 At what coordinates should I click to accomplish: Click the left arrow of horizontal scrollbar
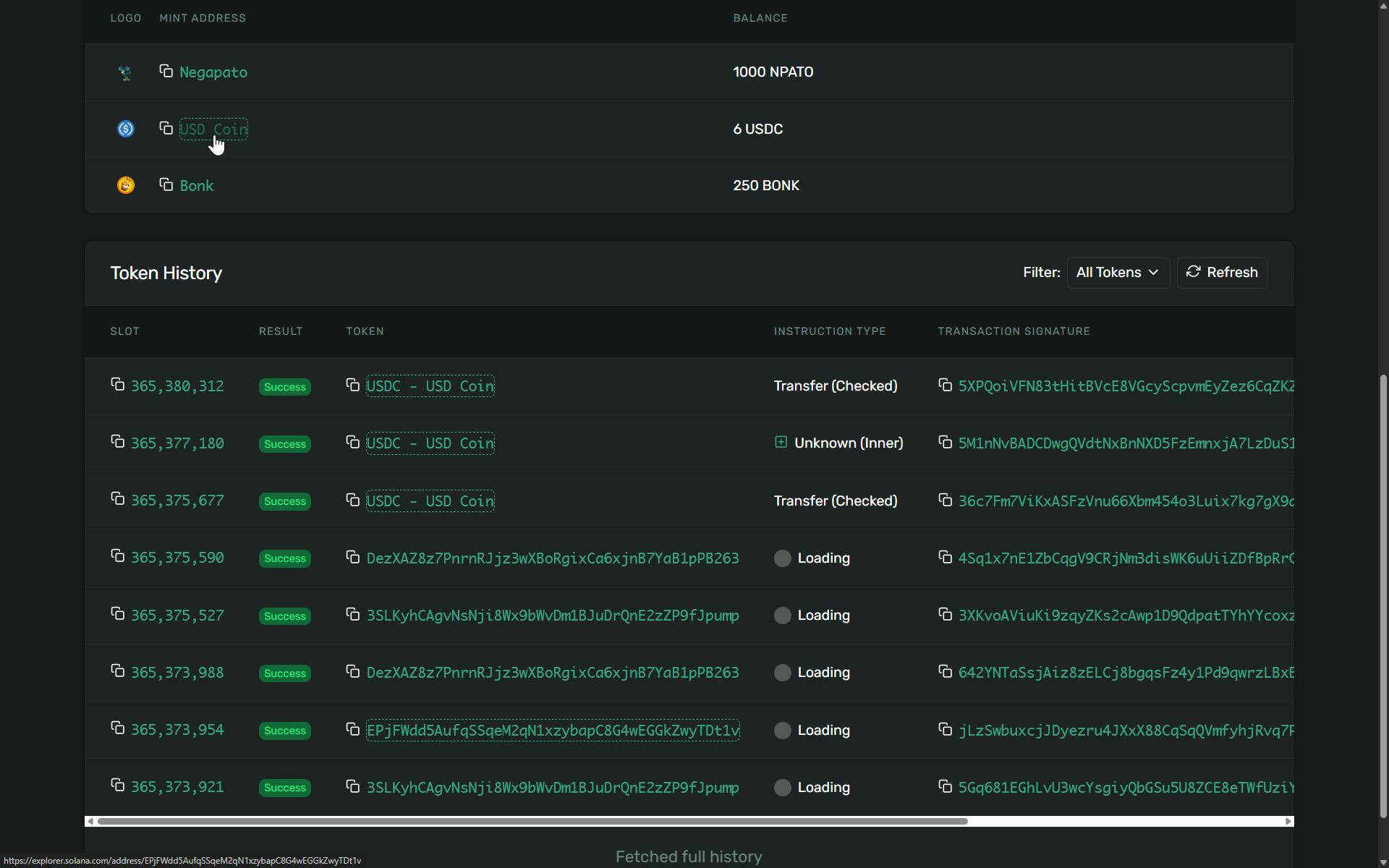(x=90, y=821)
